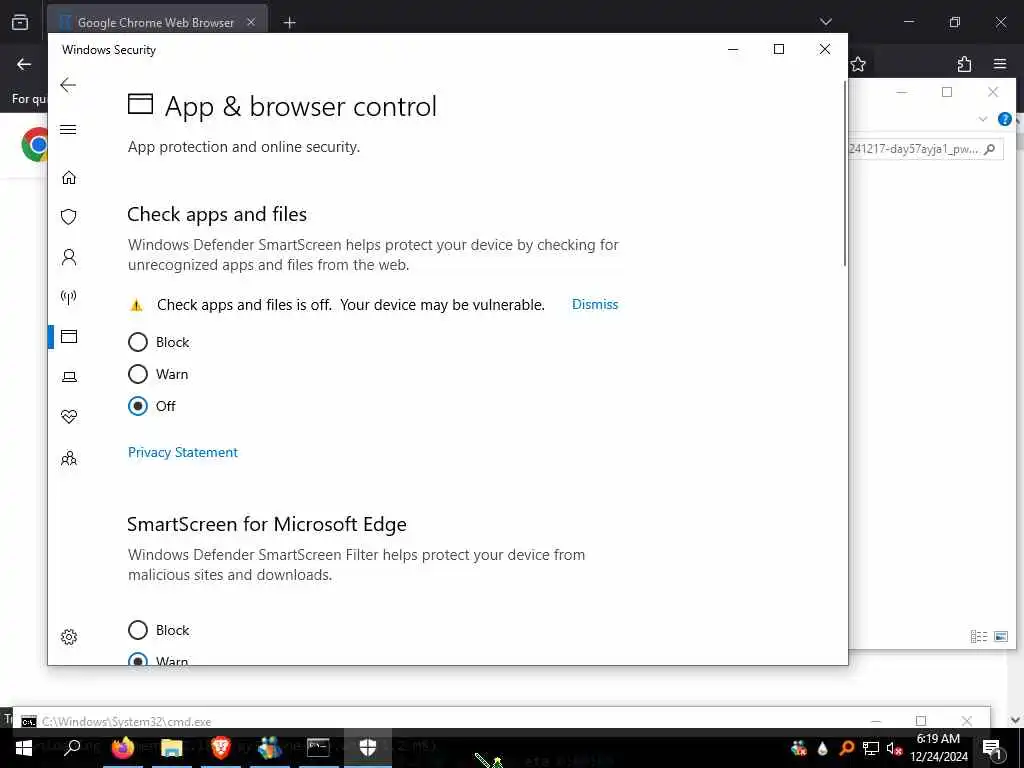
Task: Switch to Google Chrome Web Browser tab
Action: pos(155,22)
